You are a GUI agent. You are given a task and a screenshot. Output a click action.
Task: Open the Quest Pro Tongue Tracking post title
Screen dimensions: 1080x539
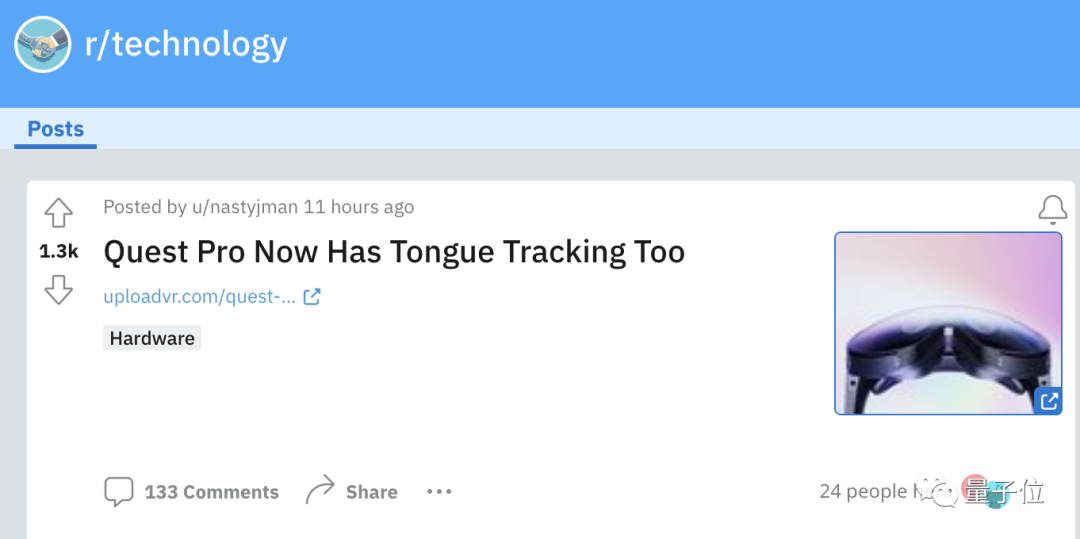[x=394, y=252]
